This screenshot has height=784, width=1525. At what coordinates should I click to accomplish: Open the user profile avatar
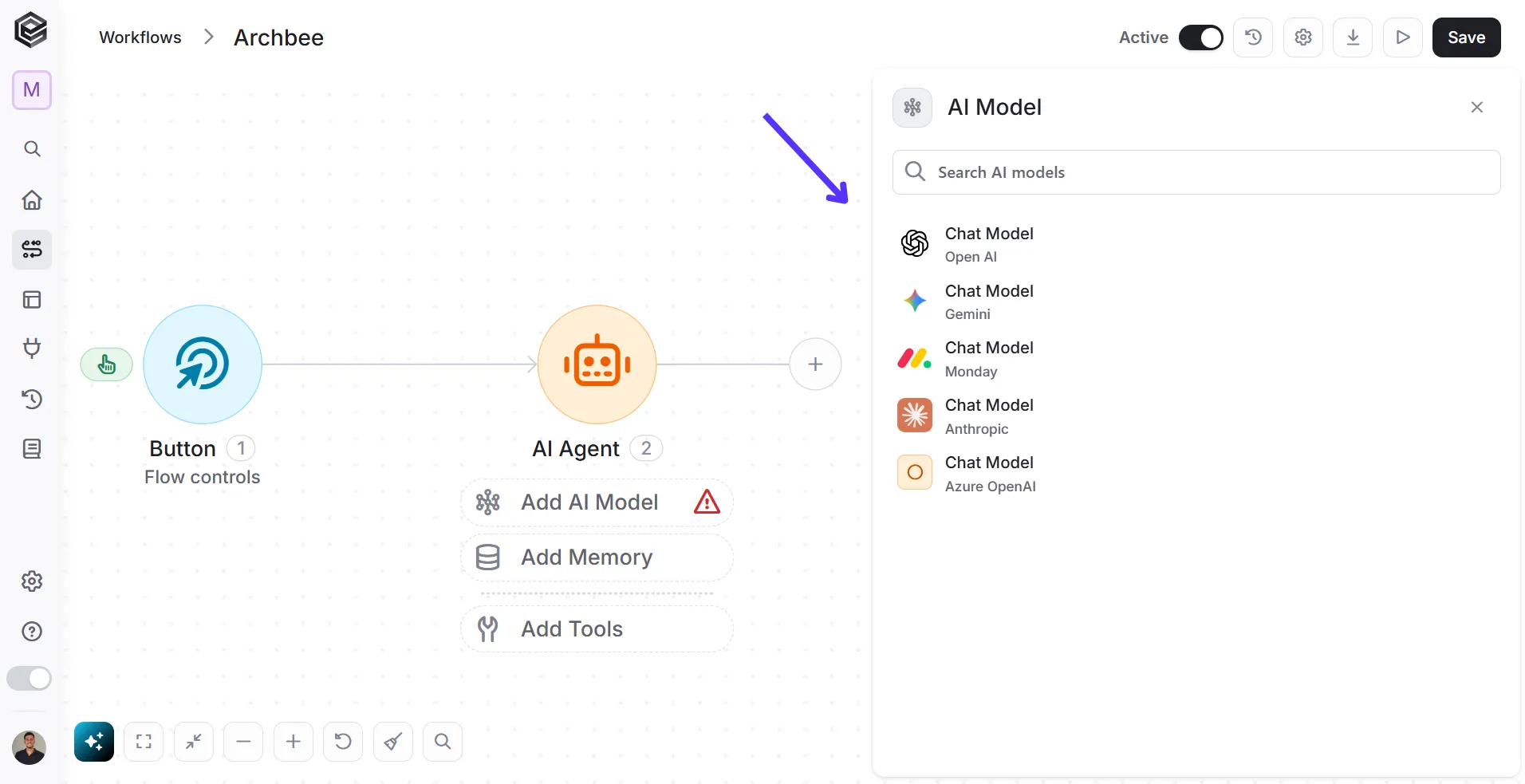30,748
